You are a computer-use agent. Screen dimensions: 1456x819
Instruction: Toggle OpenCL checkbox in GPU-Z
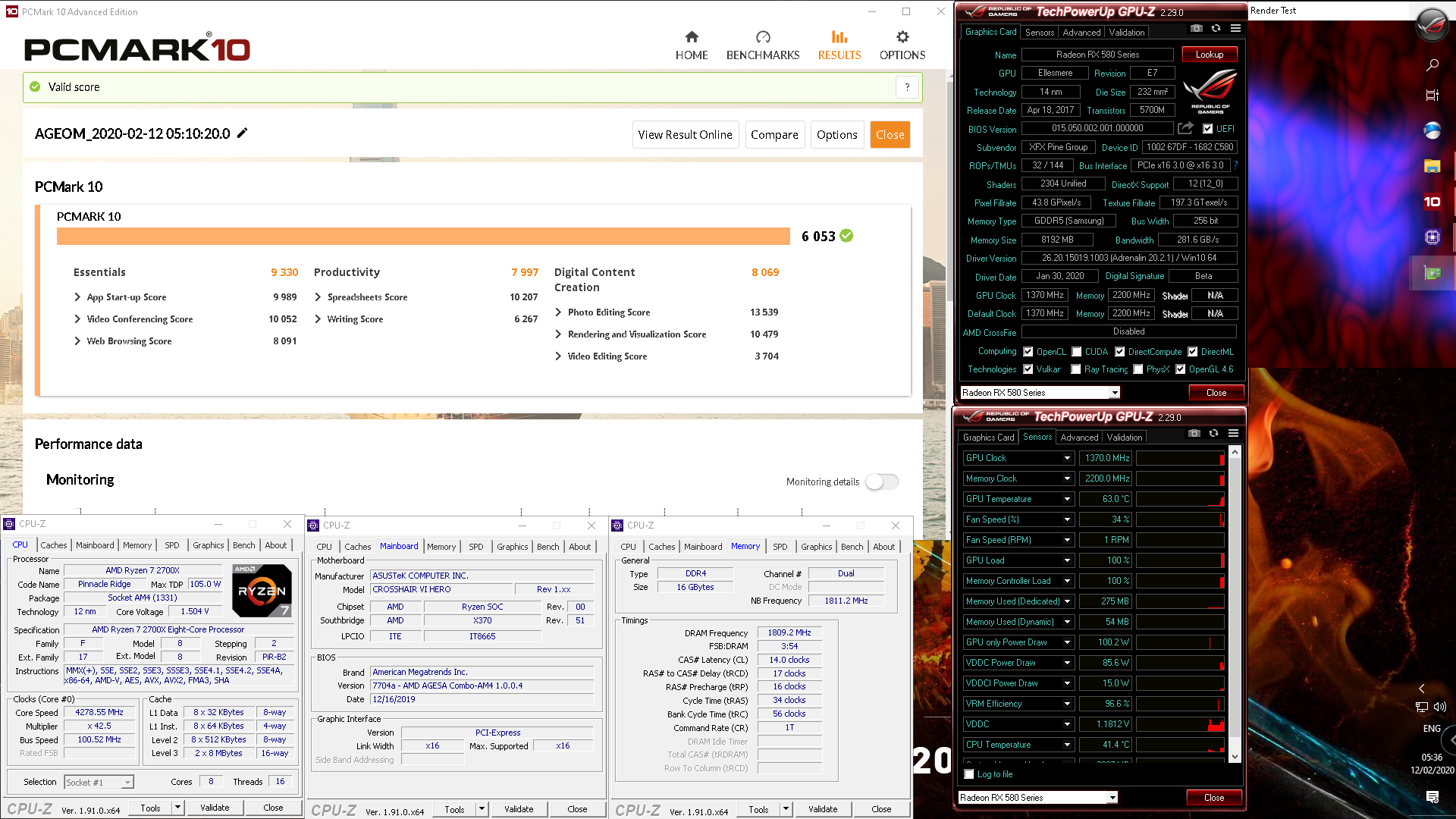(1028, 352)
